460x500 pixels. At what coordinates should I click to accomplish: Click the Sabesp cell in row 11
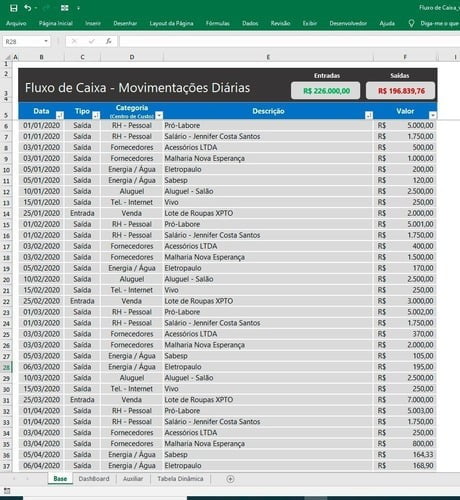[268, 180]
